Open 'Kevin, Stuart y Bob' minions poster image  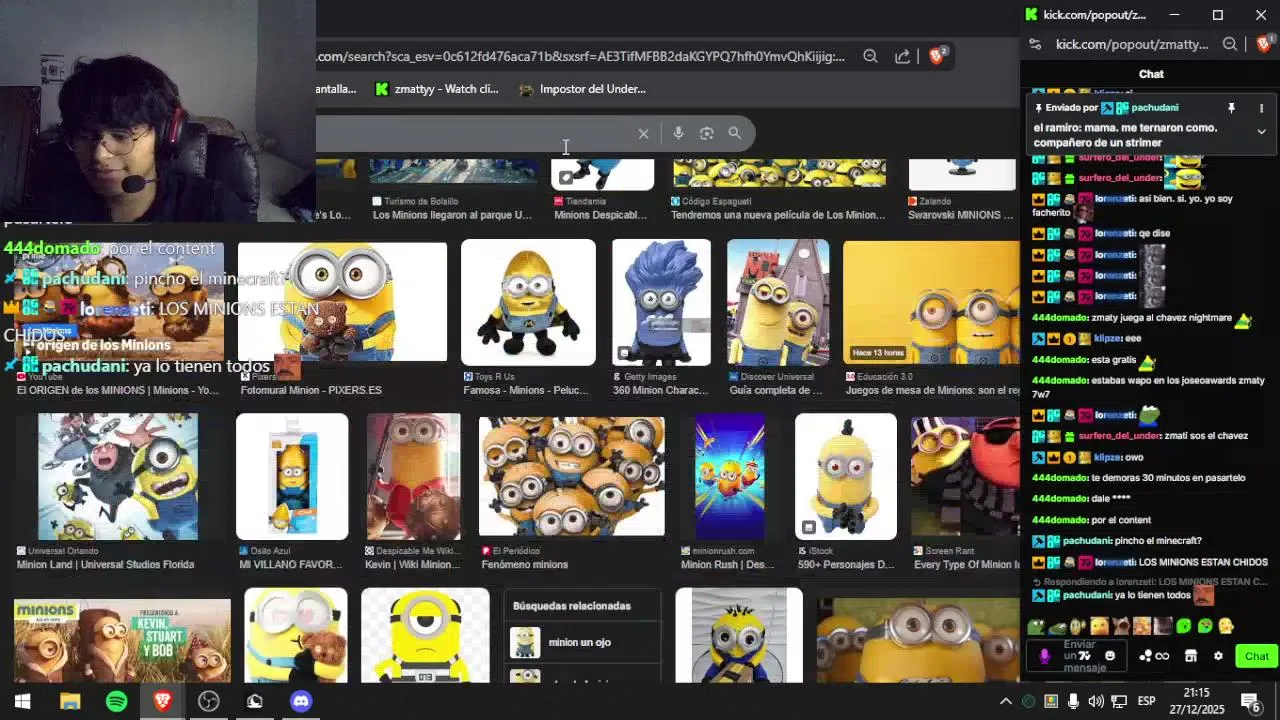[122, 640]
